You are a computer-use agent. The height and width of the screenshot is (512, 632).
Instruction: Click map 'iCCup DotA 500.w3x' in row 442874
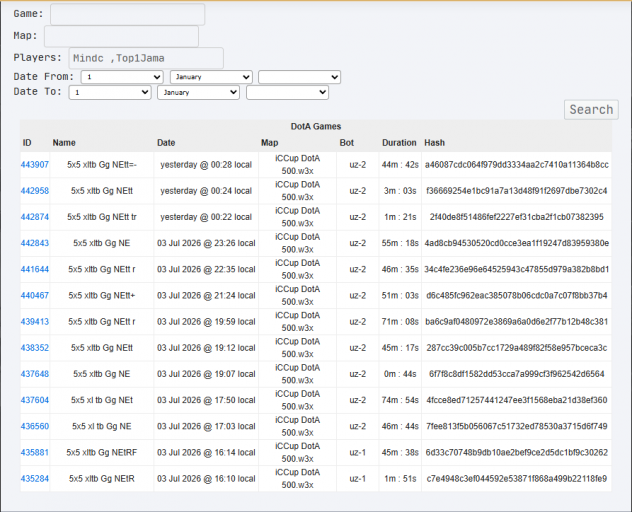[297, 217]
